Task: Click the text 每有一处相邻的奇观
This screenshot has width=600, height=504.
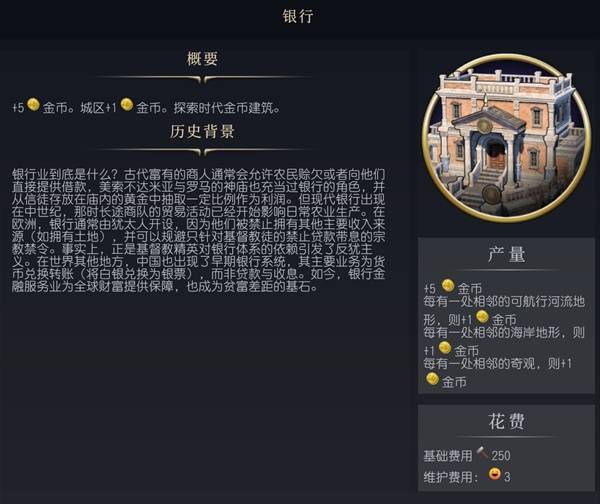Action: 479,364
